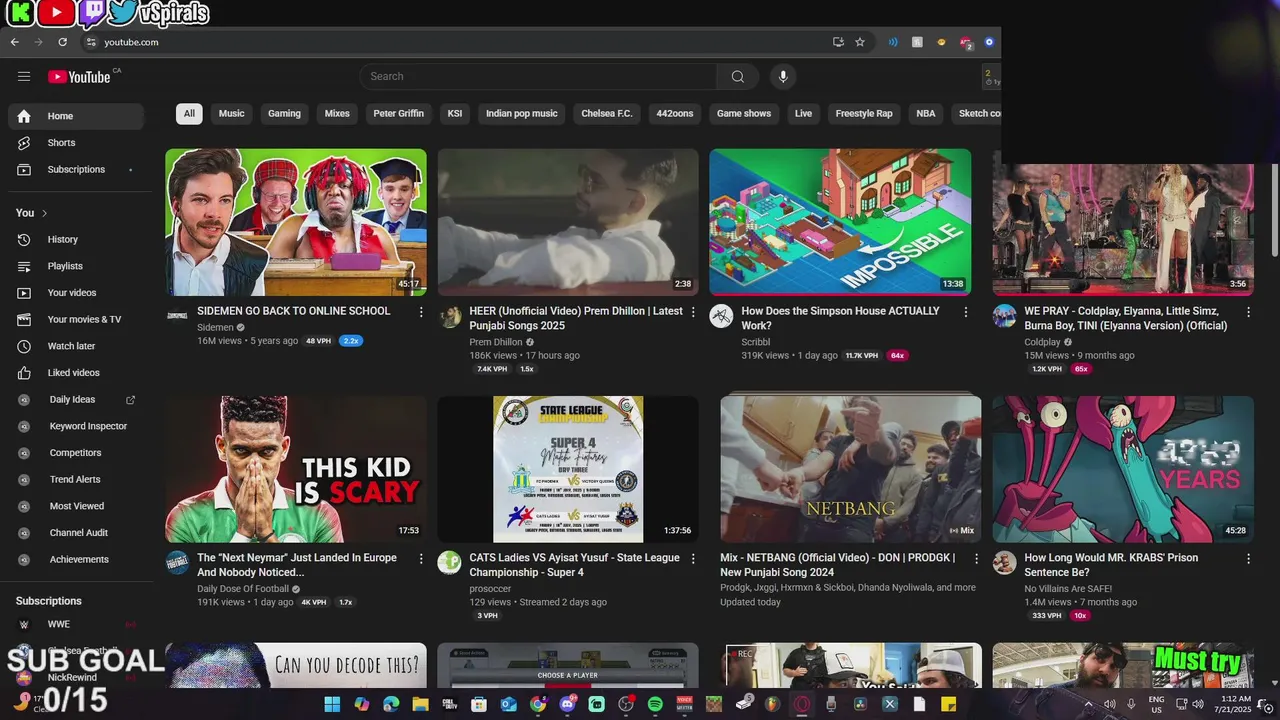Play the THIS KID IS SCARY thumbnail

pos(296,469)
